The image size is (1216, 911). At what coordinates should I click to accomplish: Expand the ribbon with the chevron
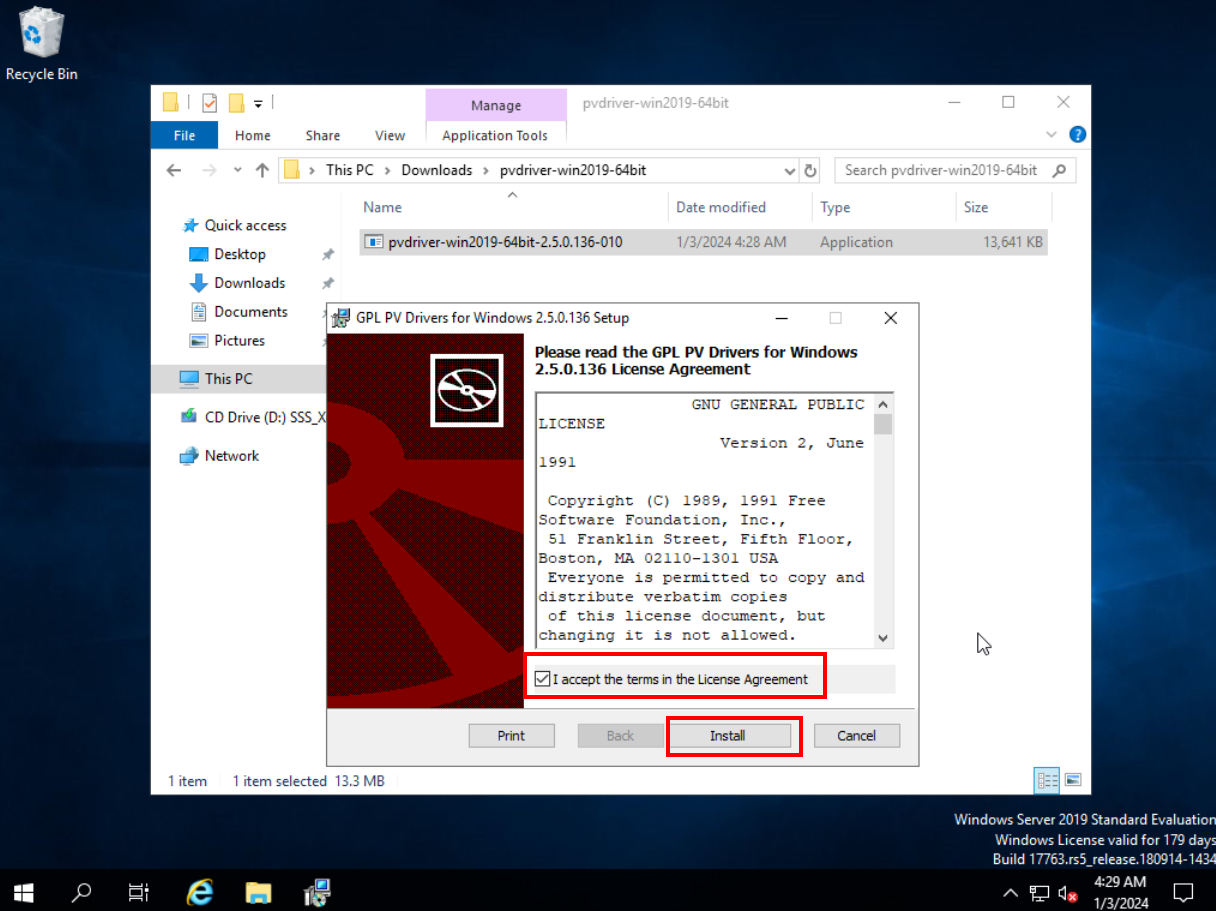point(1051,135)
